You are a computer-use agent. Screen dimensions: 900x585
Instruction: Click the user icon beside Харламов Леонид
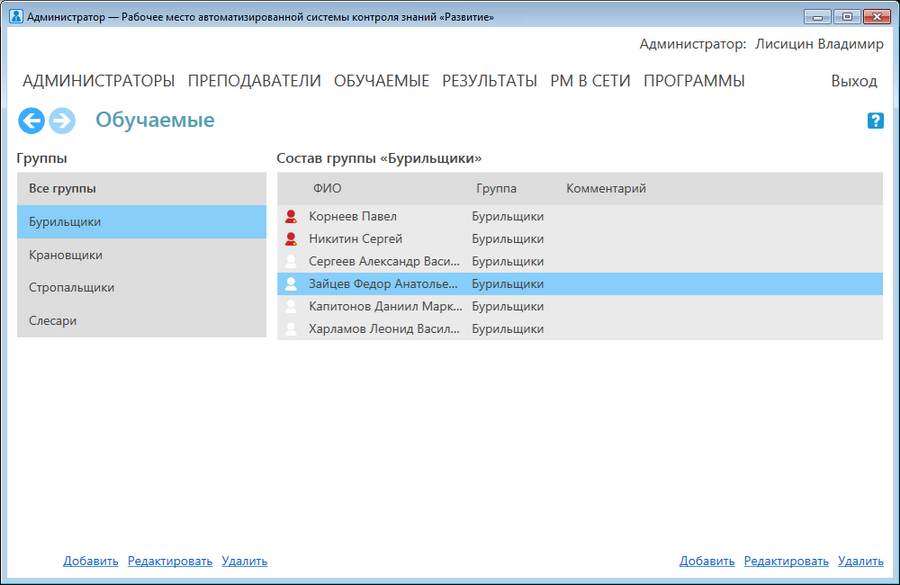[x=291, y=328]
